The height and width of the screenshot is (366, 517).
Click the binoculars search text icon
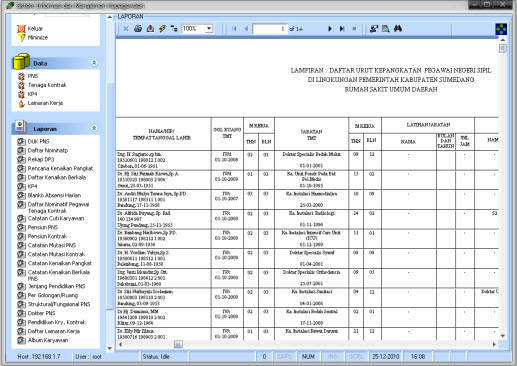pyautogui.click(x=398, y=29)
